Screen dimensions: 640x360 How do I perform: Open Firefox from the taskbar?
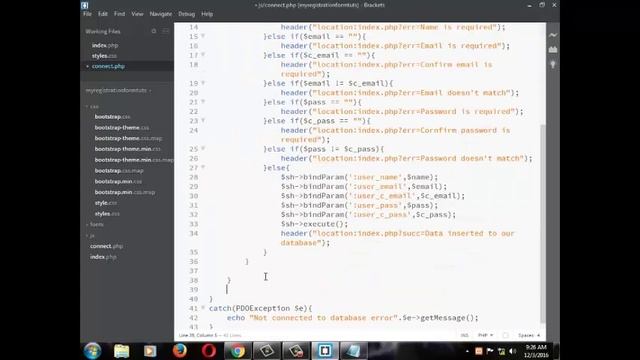(179, 351)
